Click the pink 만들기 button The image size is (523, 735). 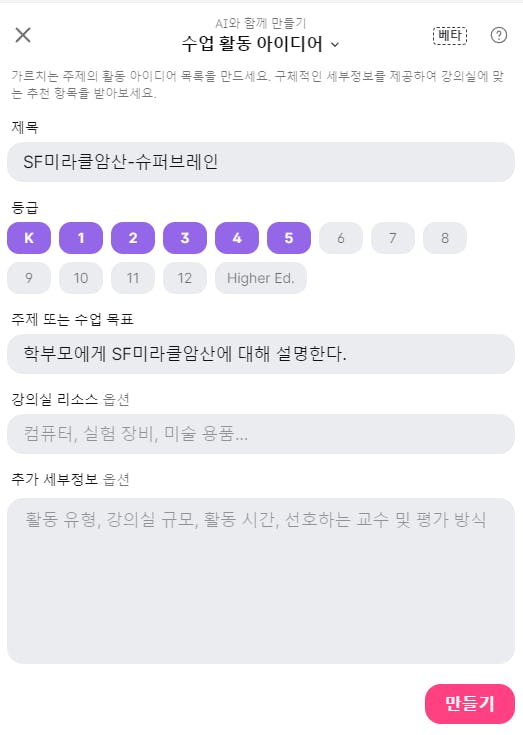pos(470,704)
